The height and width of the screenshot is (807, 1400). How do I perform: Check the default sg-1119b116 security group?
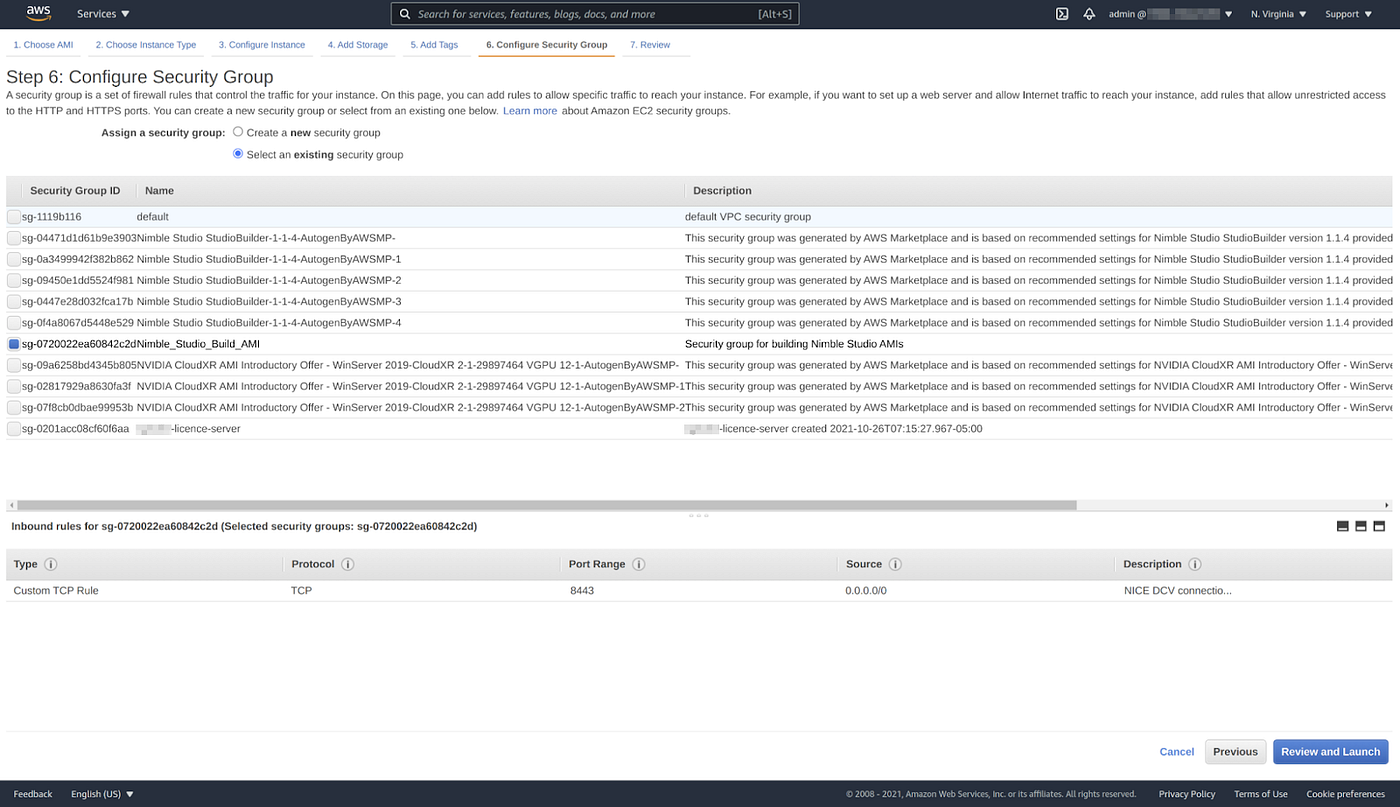(14, 217)
